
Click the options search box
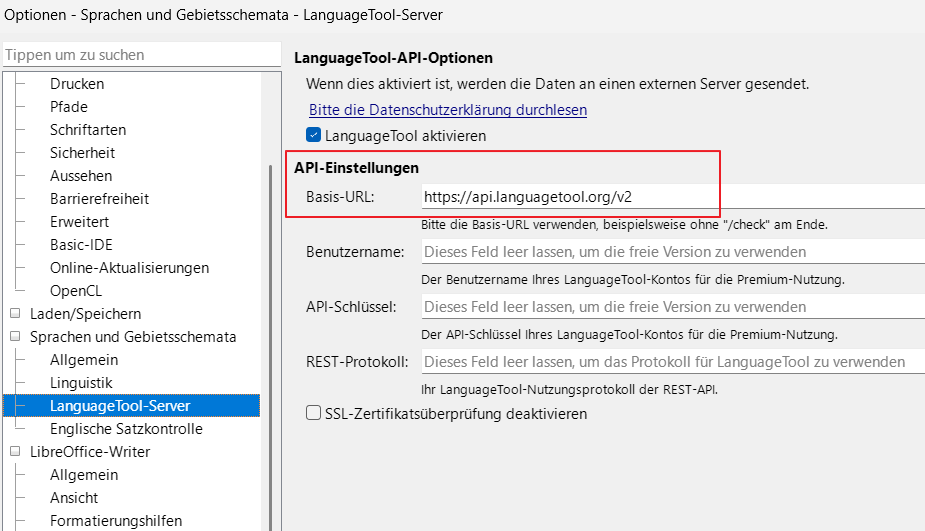[x=140, y=55]
